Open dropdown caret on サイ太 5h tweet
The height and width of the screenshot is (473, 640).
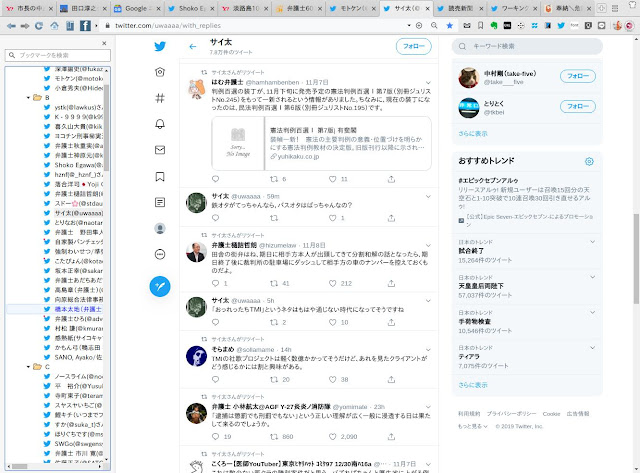pos(428,300)
